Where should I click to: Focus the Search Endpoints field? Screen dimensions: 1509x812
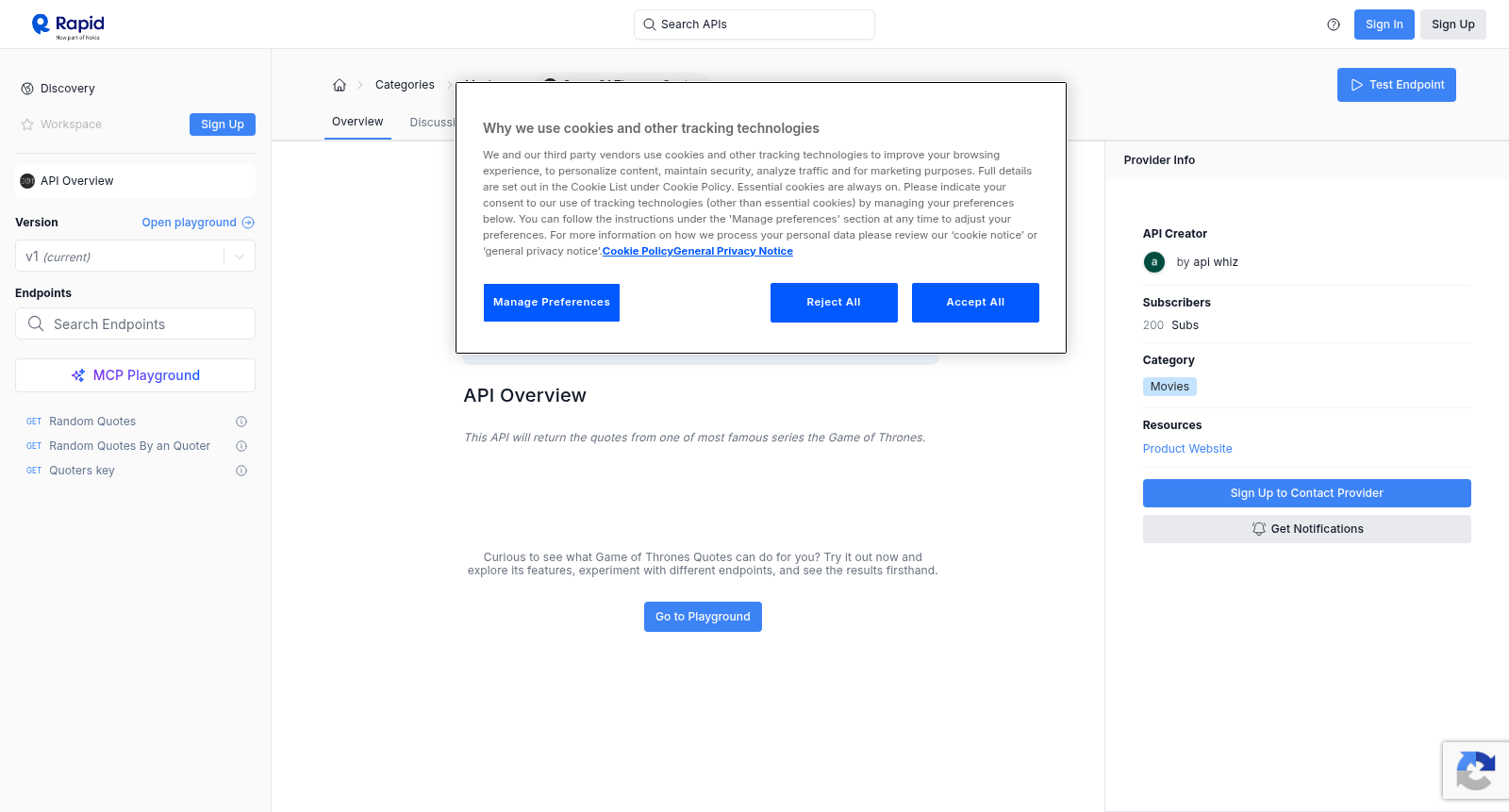pyautogui.click(x=135, y=323)
